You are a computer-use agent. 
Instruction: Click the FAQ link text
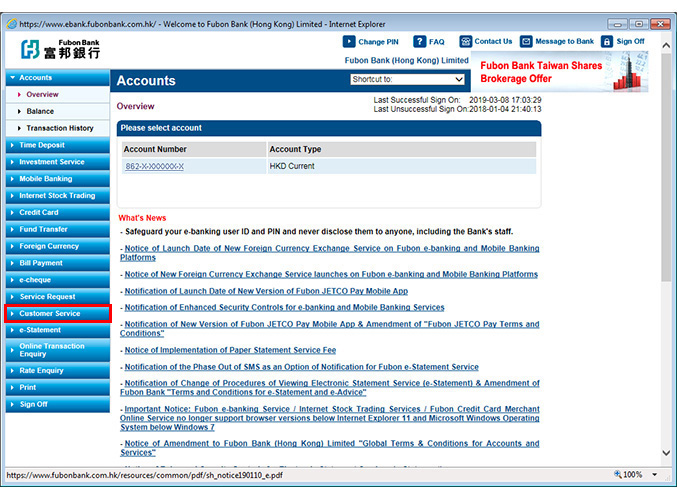pyautogui.click(x=437, y=42)
